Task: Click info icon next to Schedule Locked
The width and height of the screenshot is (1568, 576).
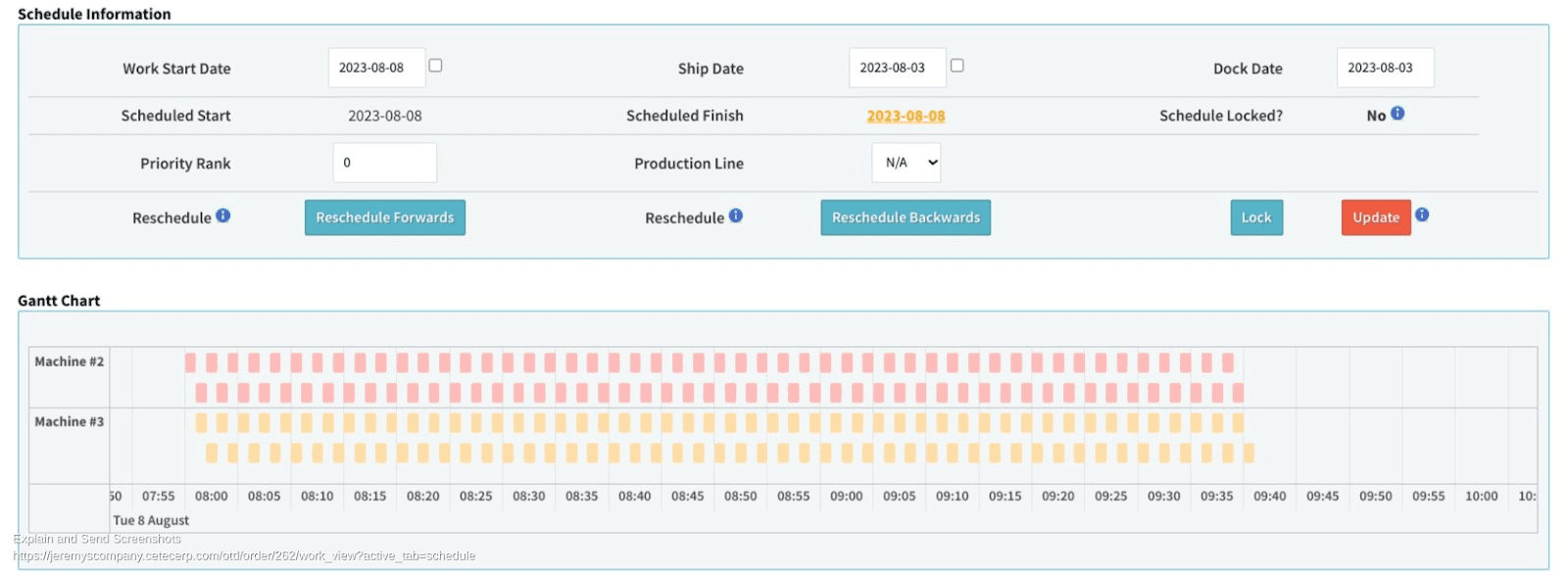Action: [x=1397, y=114]
